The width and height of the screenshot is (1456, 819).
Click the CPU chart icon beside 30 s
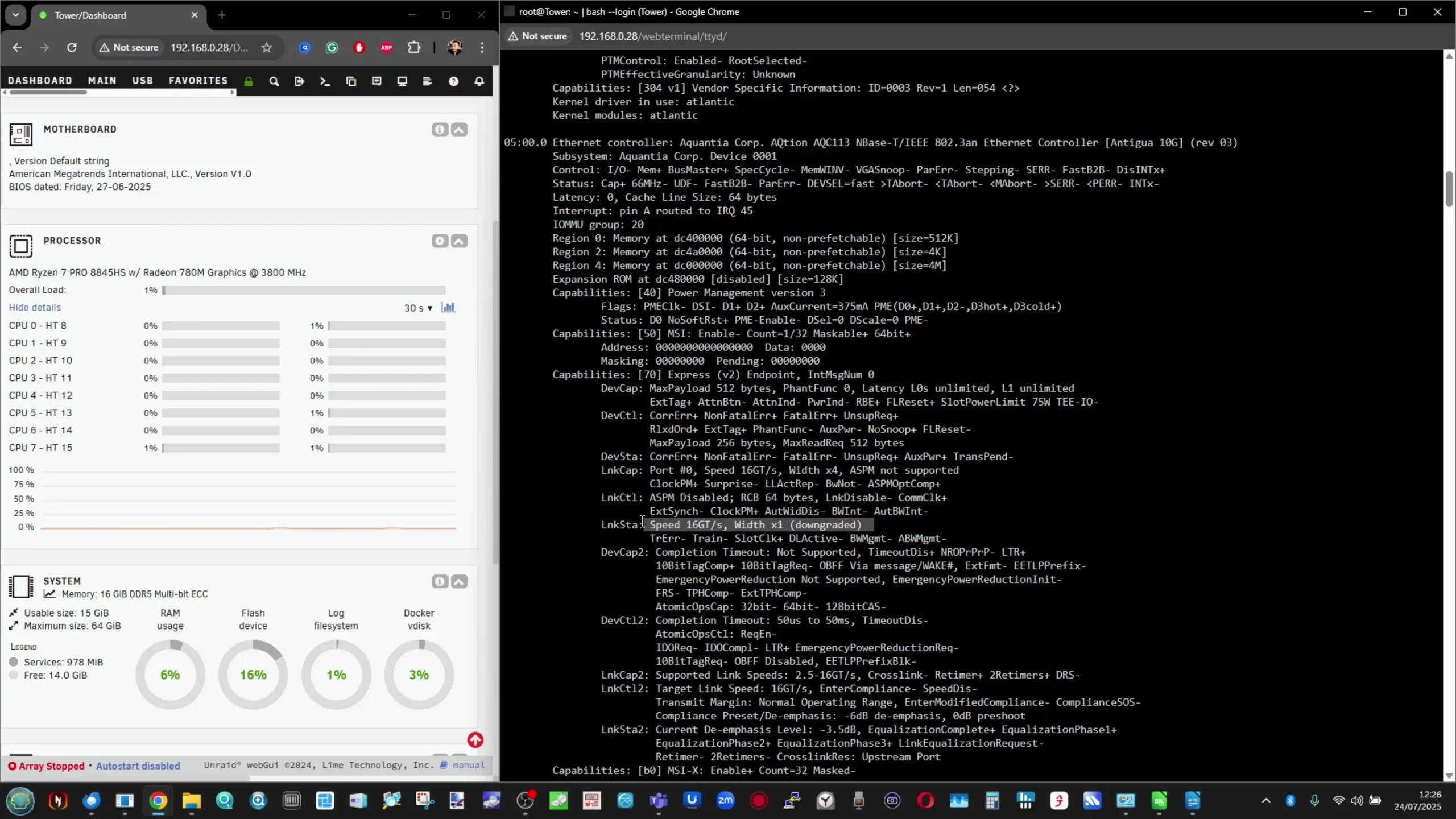[x=448, y=307]
